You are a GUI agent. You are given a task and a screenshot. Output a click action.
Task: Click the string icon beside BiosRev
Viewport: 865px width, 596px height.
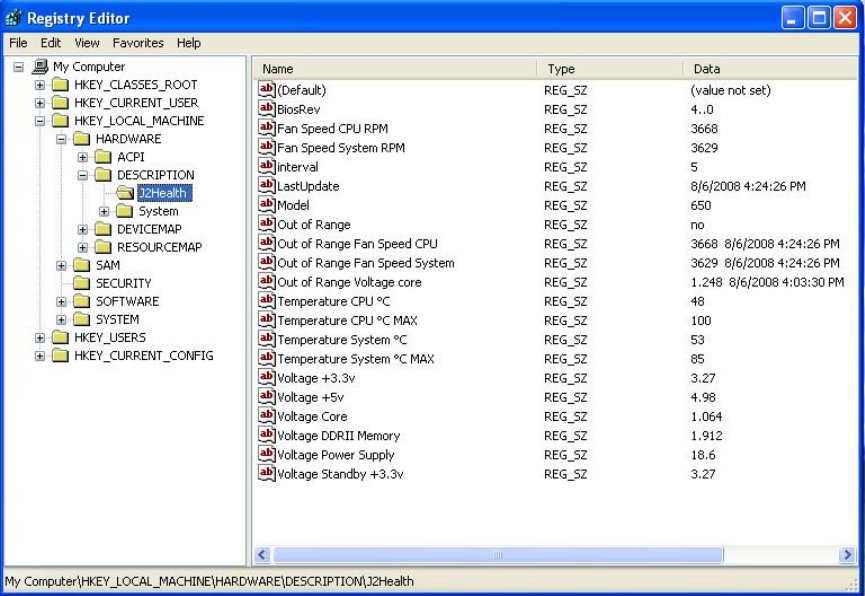coord(266,109)
